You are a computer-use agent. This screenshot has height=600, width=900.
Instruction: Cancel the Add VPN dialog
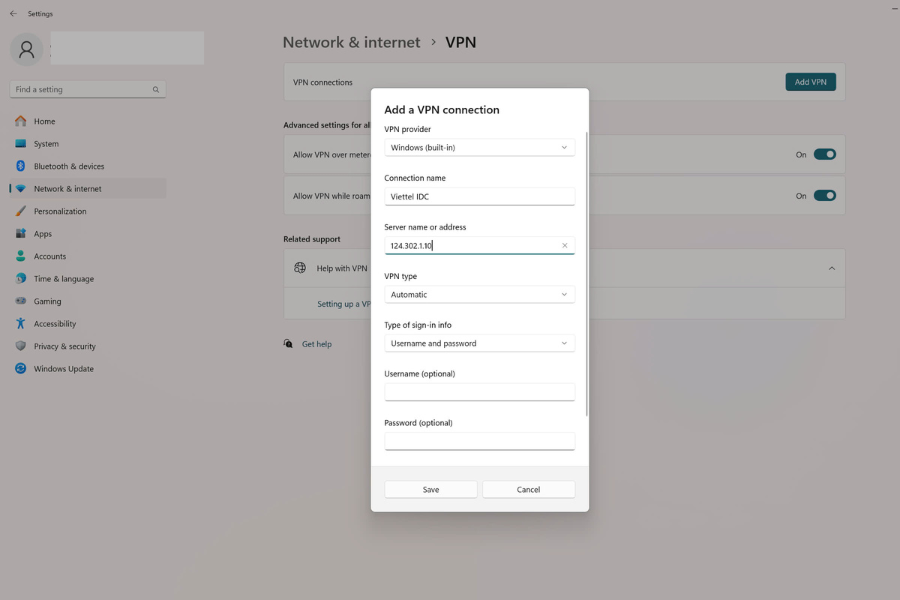point(528,489)
